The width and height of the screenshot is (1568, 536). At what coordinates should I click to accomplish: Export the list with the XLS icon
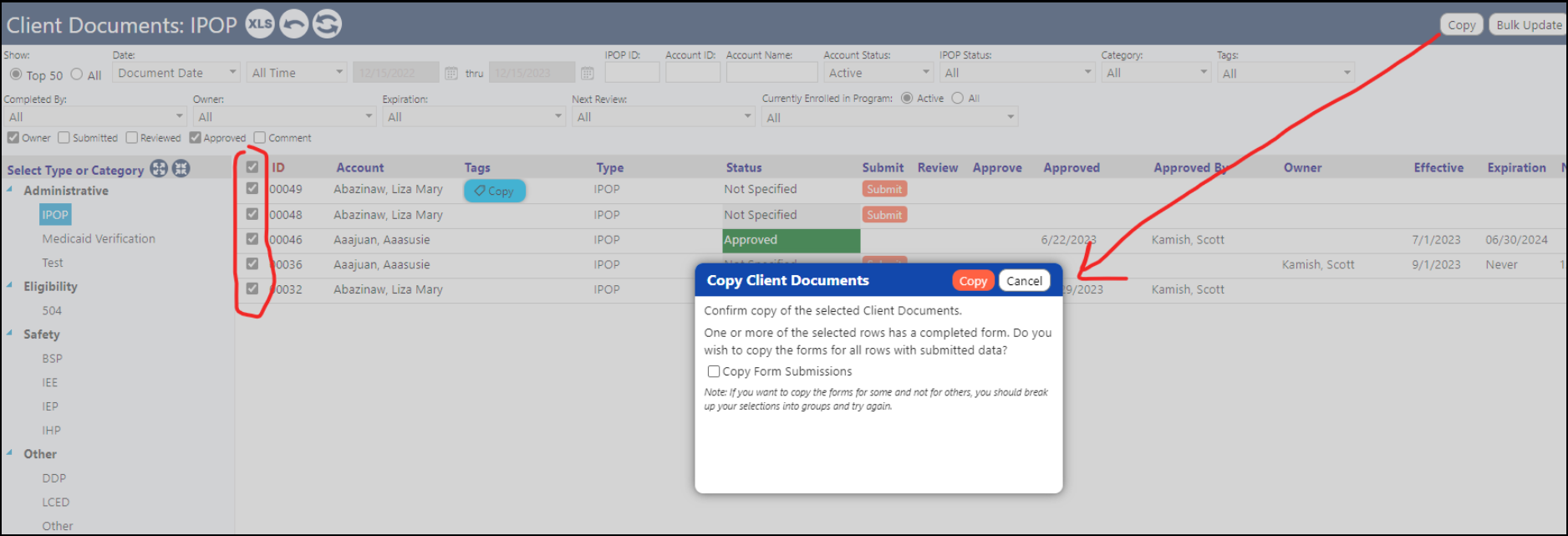[x=260, y=23]
